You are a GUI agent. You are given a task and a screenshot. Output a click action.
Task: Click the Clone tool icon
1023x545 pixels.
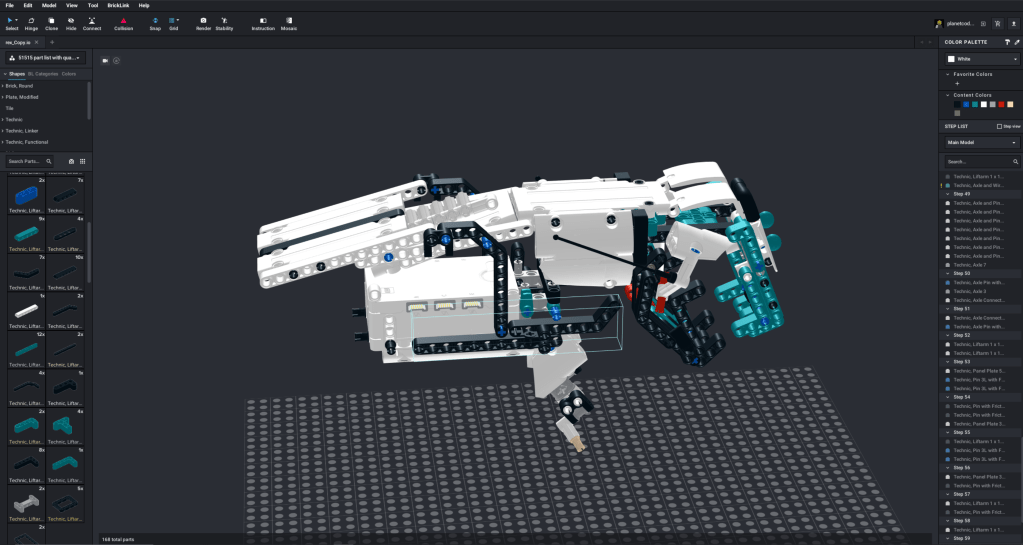pos(51,23)
